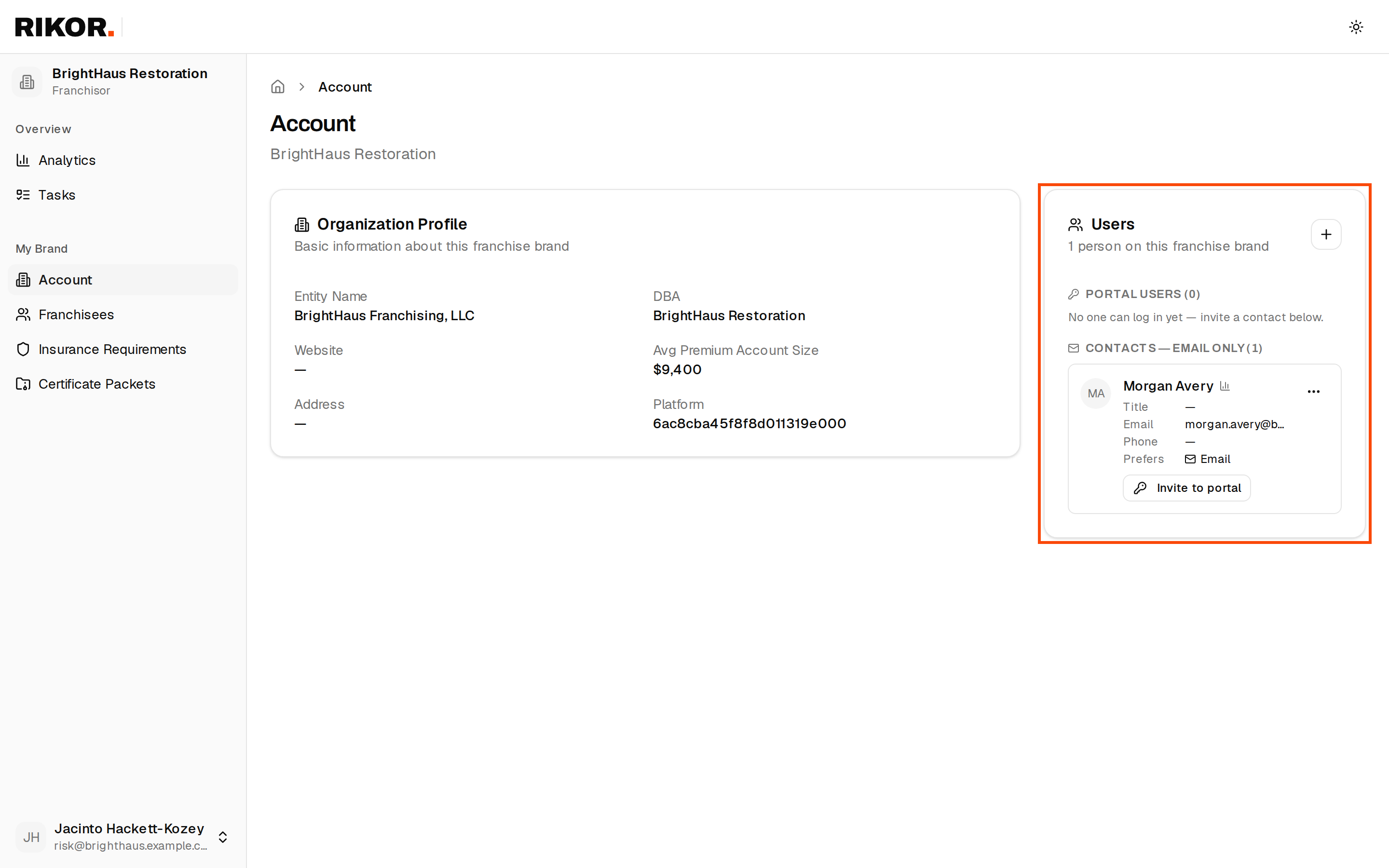Click the BrightHaus Restoration building icon

pyautogui.click(x=27, y=82)
